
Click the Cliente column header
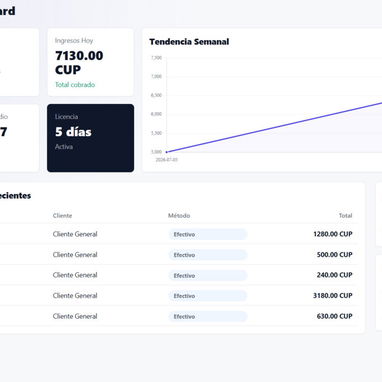point(62,216)
